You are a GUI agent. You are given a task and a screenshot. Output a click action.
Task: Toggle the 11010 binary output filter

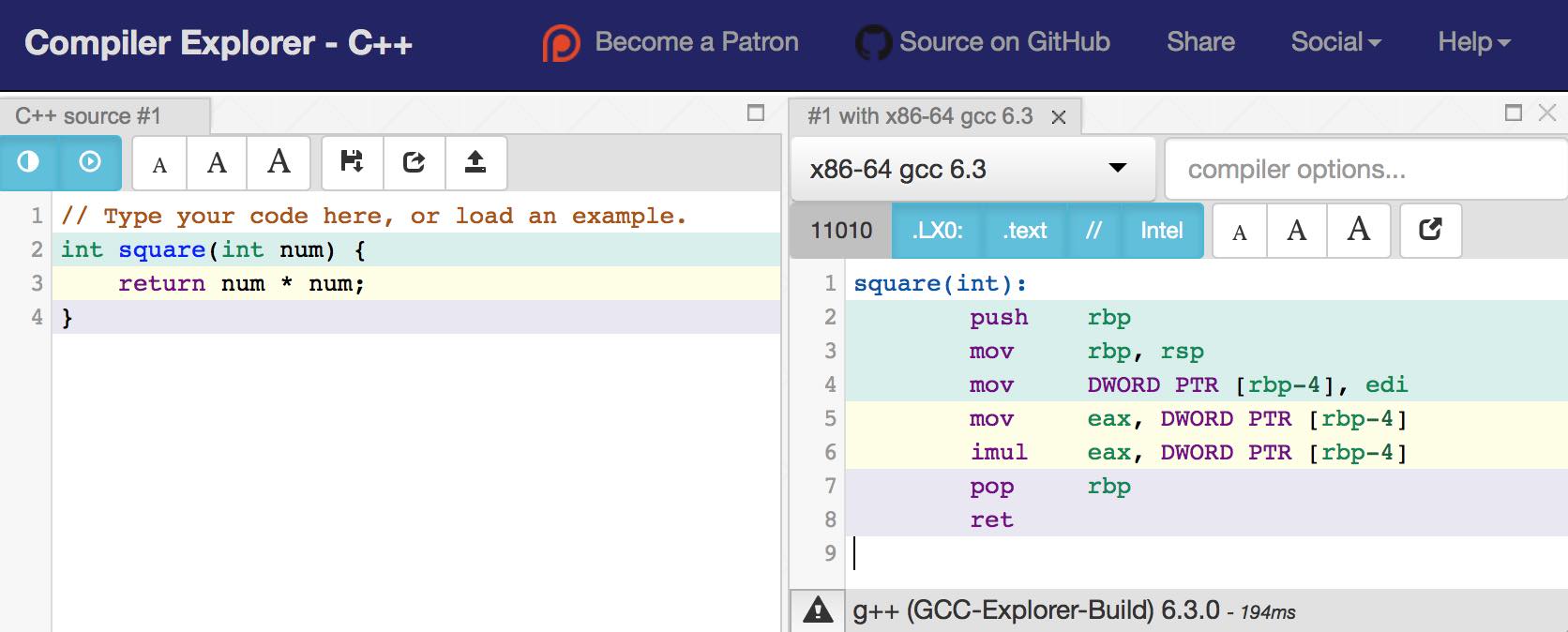(841, 231)
